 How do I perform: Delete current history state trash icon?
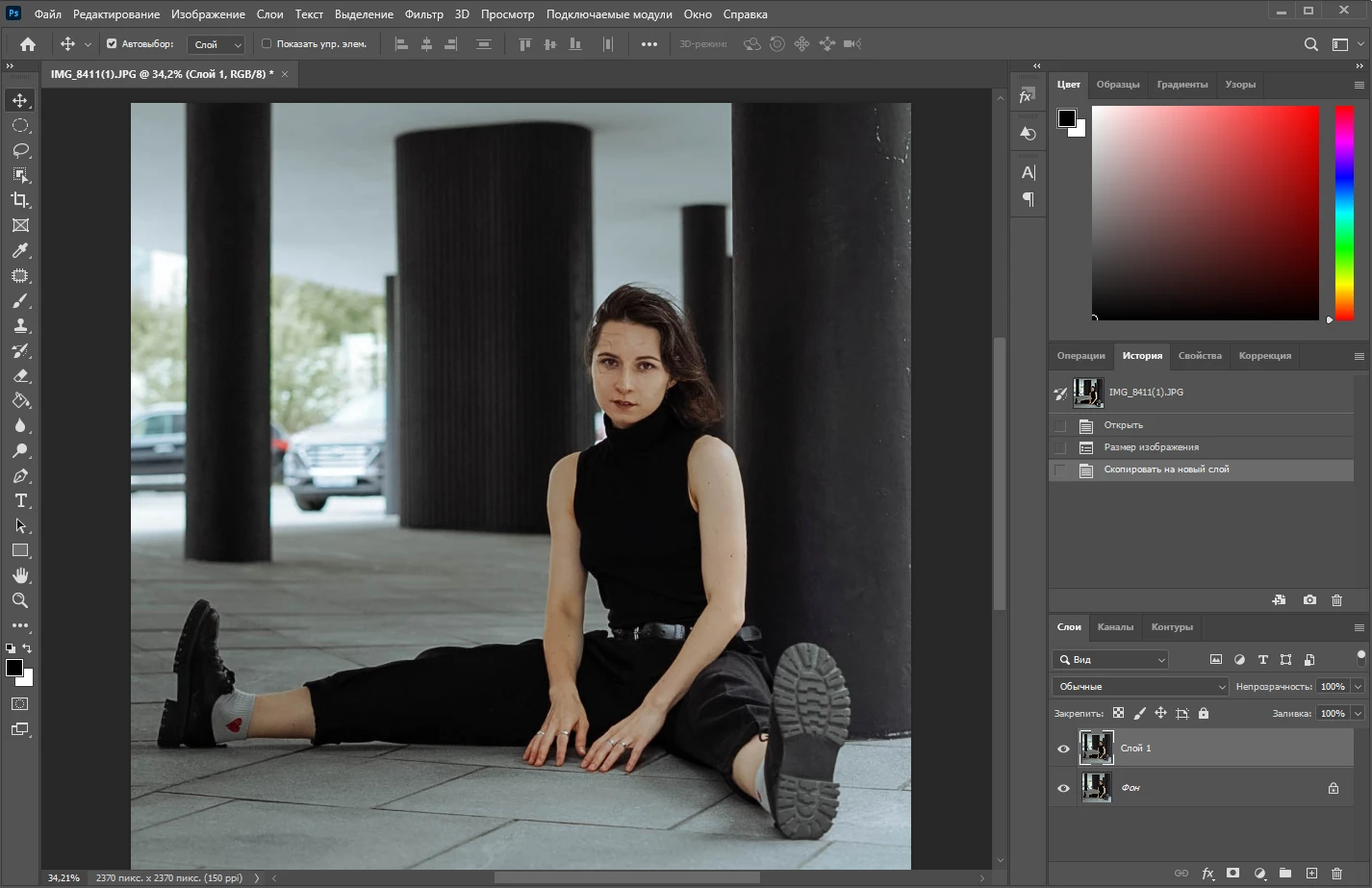click(1336, 599)
